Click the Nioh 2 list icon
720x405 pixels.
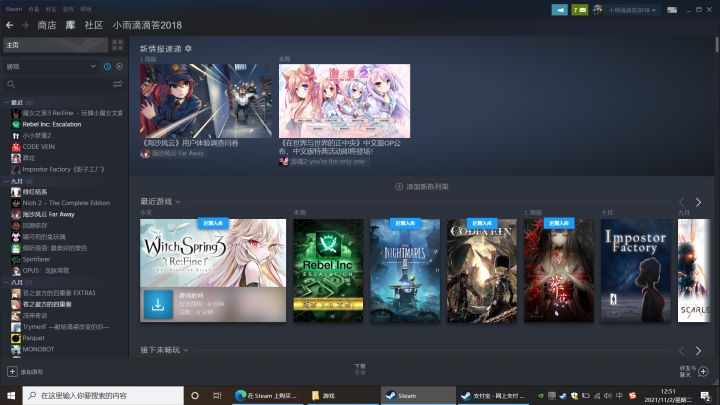tap(16, 203)
